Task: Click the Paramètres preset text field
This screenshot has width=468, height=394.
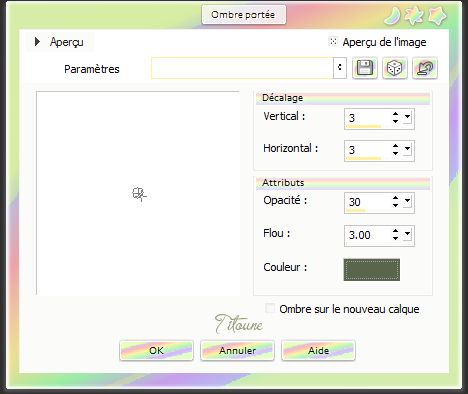Action: 242,68
